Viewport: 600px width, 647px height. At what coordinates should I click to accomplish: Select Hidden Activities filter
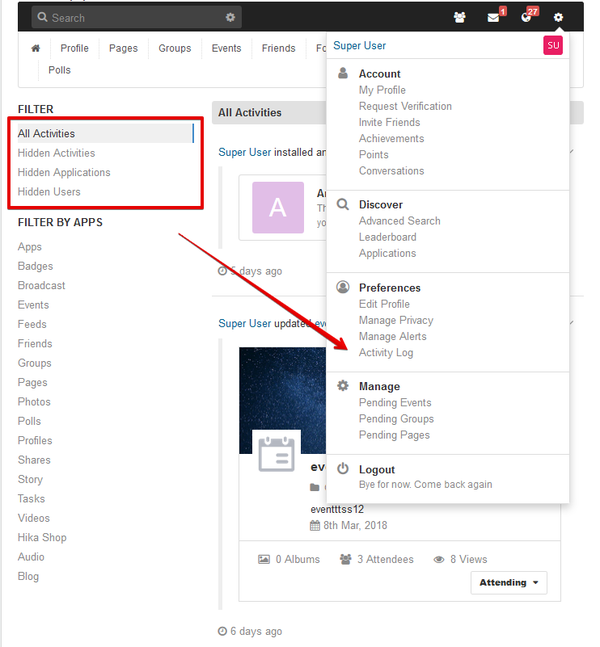click(x=56, y=153)
